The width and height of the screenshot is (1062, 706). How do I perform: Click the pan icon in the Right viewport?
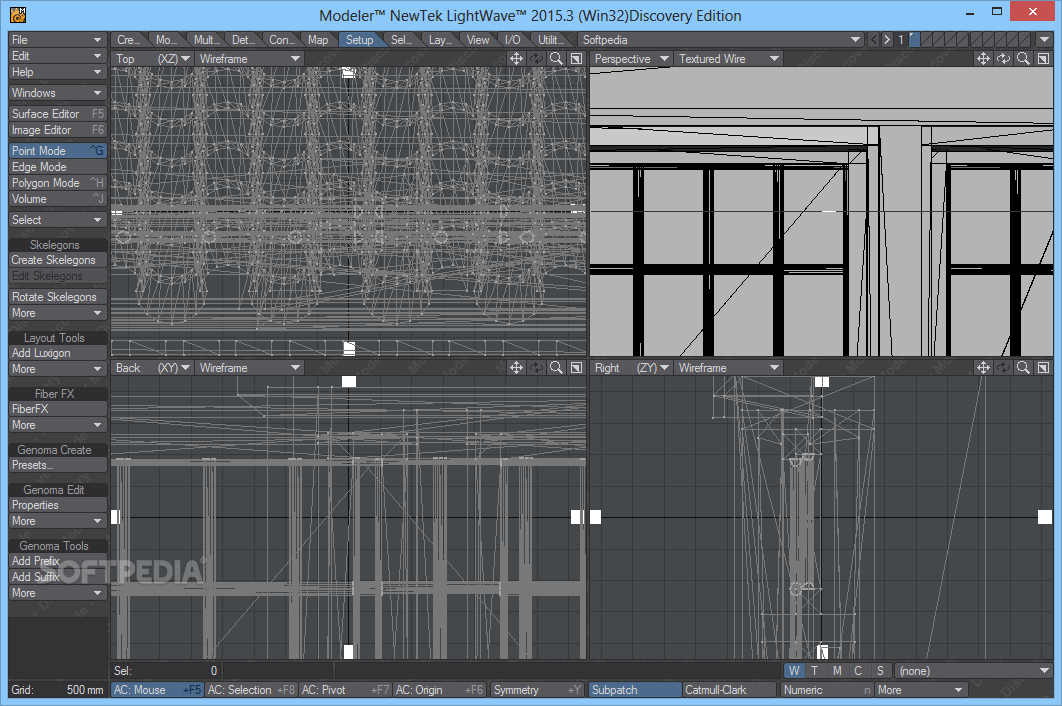click(983, 368)
